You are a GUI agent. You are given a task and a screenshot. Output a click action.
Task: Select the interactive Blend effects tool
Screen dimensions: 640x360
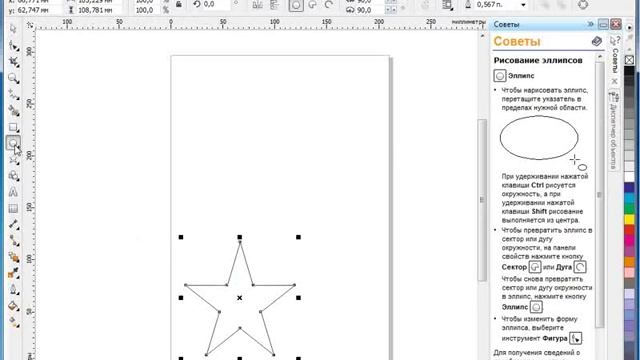point(13,257)
